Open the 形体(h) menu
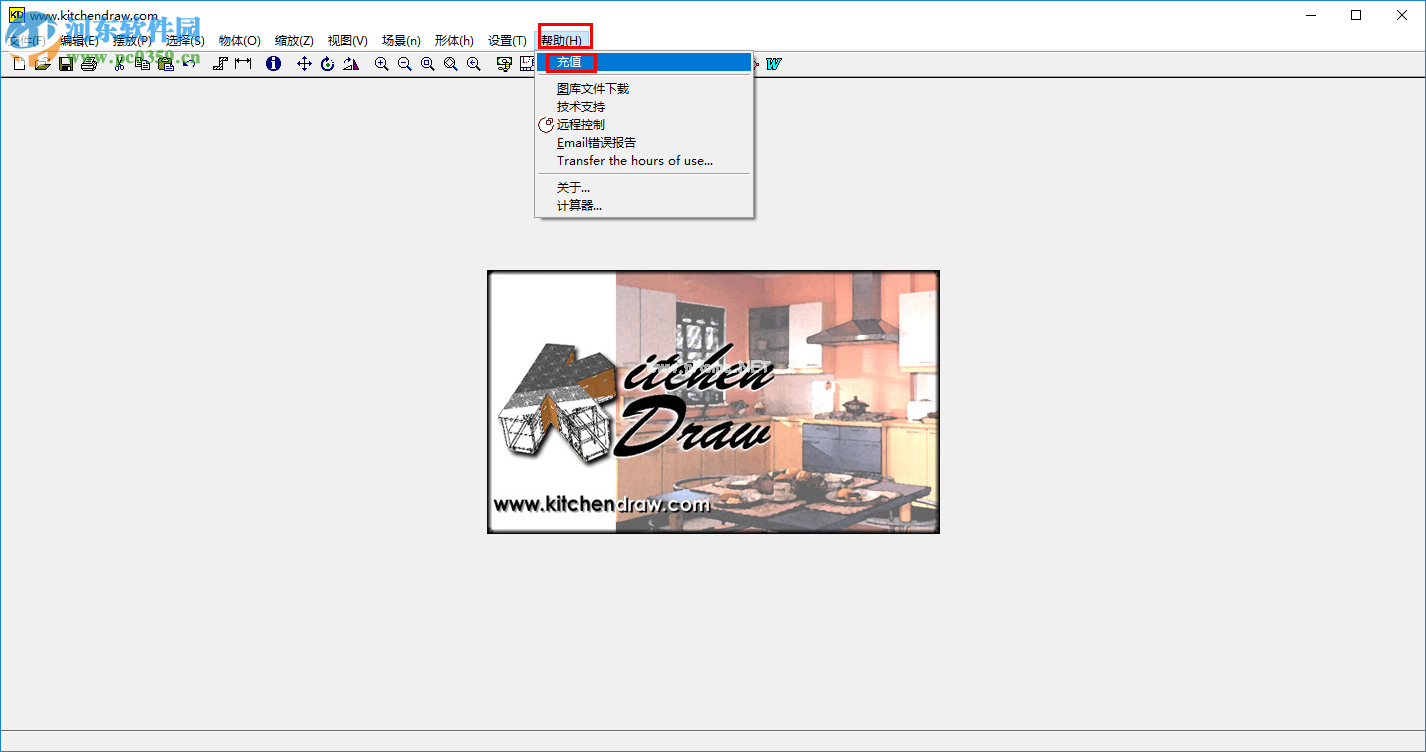 (454, 41)
